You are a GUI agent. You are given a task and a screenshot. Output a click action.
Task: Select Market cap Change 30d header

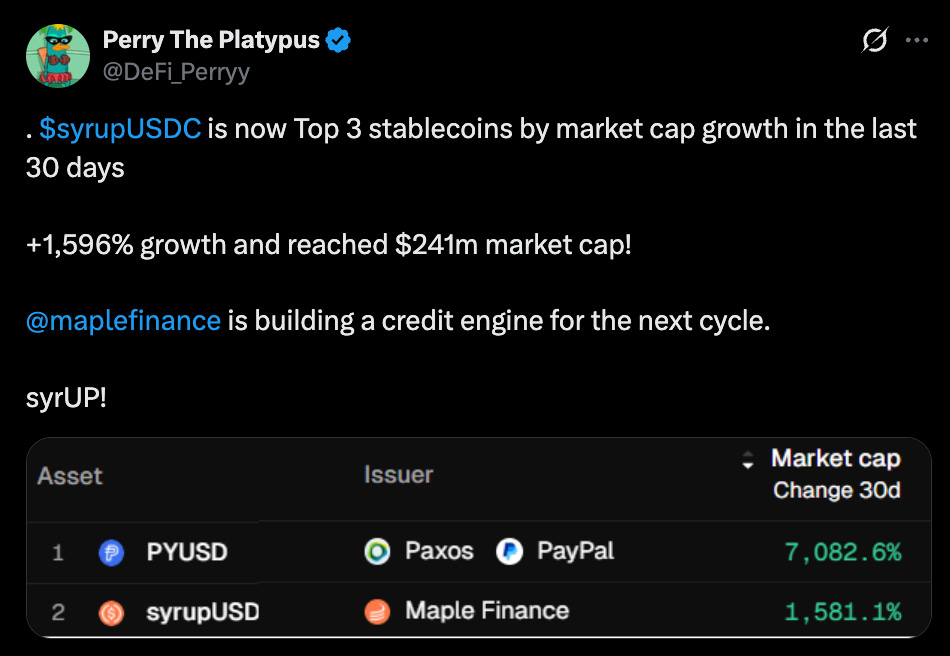tap(836, 474)
